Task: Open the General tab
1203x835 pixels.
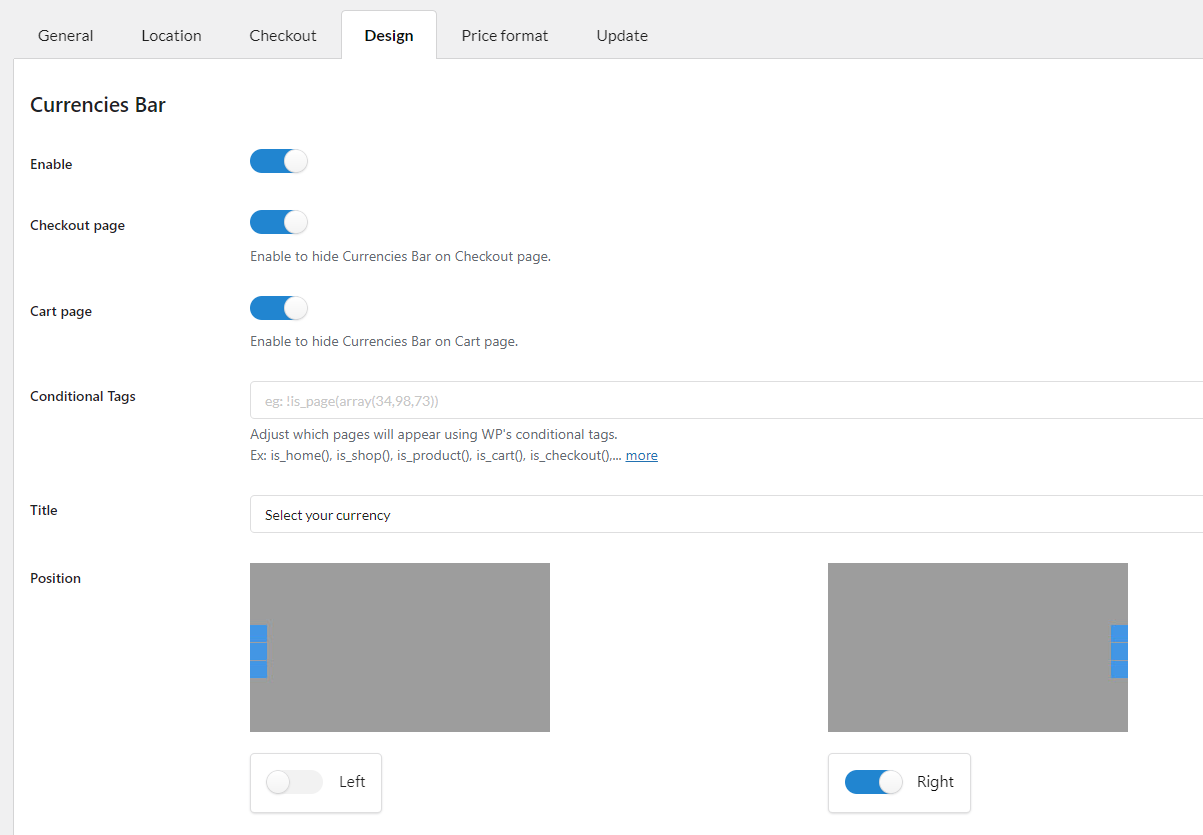Action: point(66,36)
